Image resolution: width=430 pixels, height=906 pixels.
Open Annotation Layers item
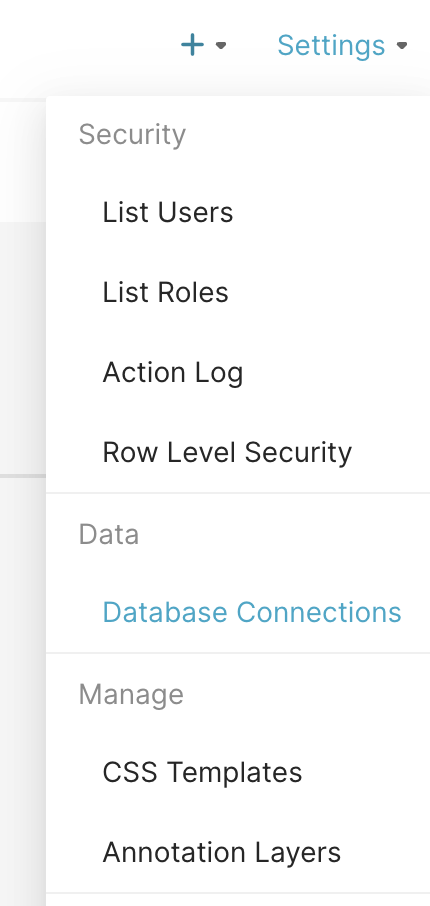(238, 852)
